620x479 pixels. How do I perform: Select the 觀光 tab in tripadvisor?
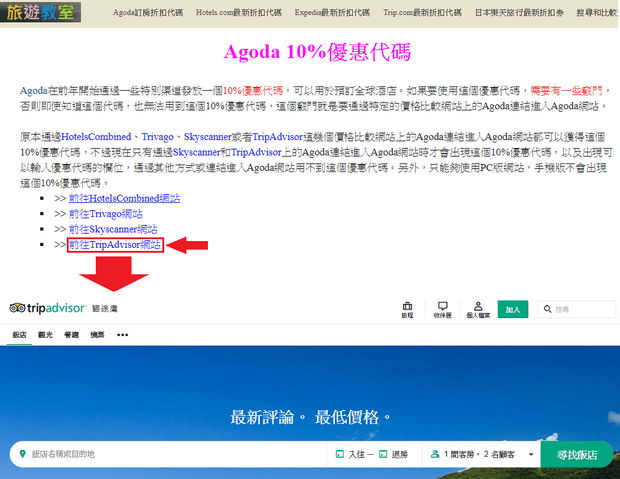pyautogui.click(x=45, y=335)
